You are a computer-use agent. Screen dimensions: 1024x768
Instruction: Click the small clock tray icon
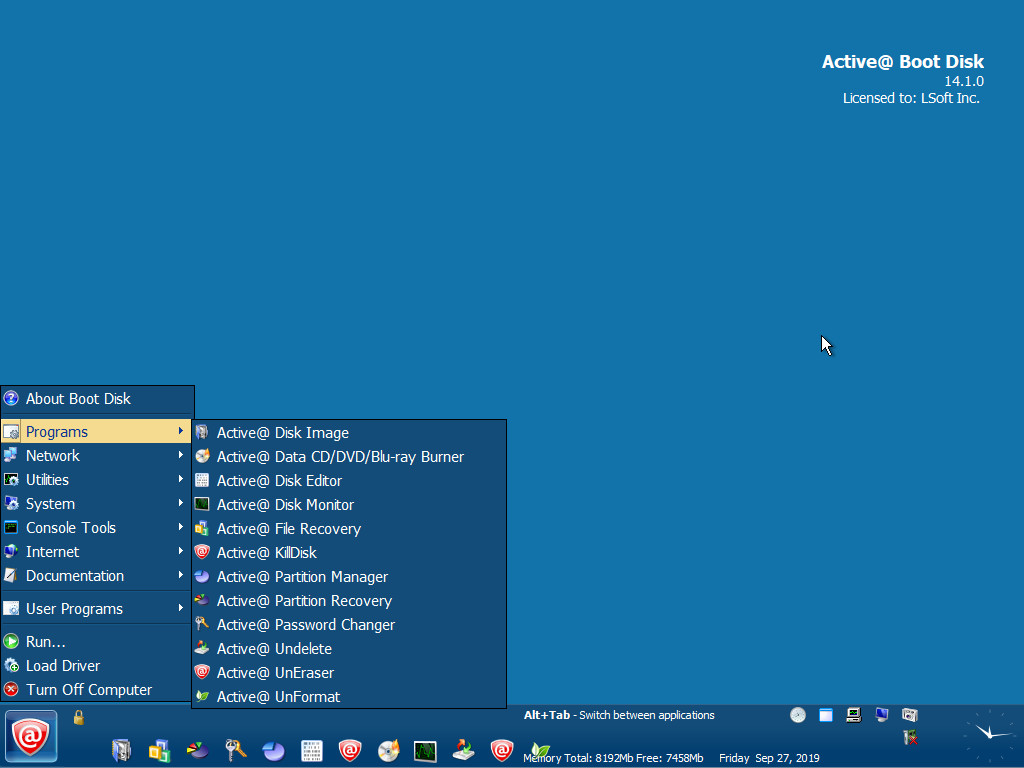pos(797,715)
